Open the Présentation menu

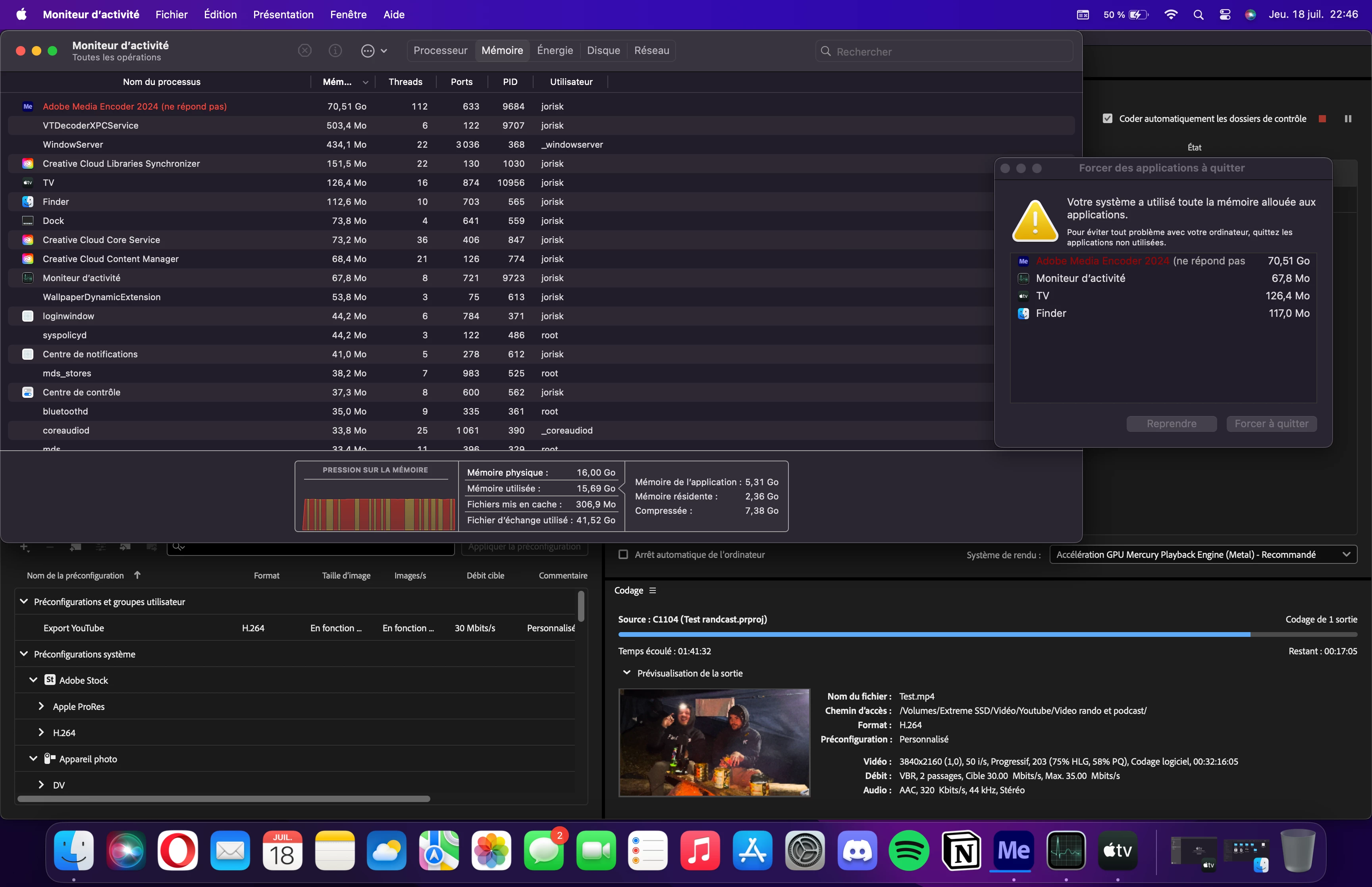click(283, 14)
